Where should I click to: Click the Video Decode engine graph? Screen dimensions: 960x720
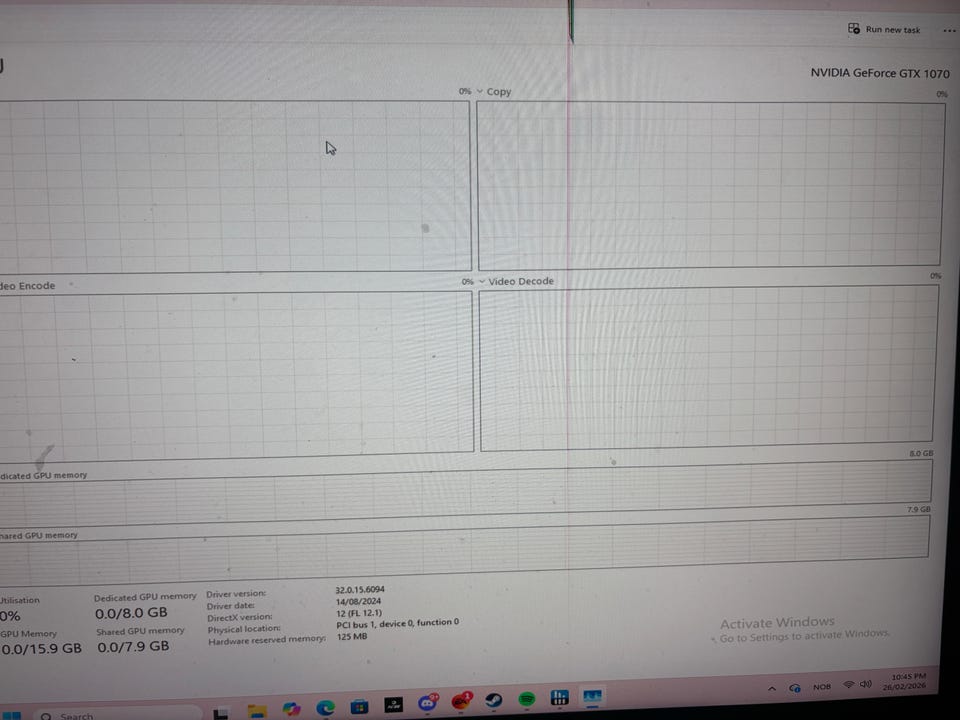point(708,369)
